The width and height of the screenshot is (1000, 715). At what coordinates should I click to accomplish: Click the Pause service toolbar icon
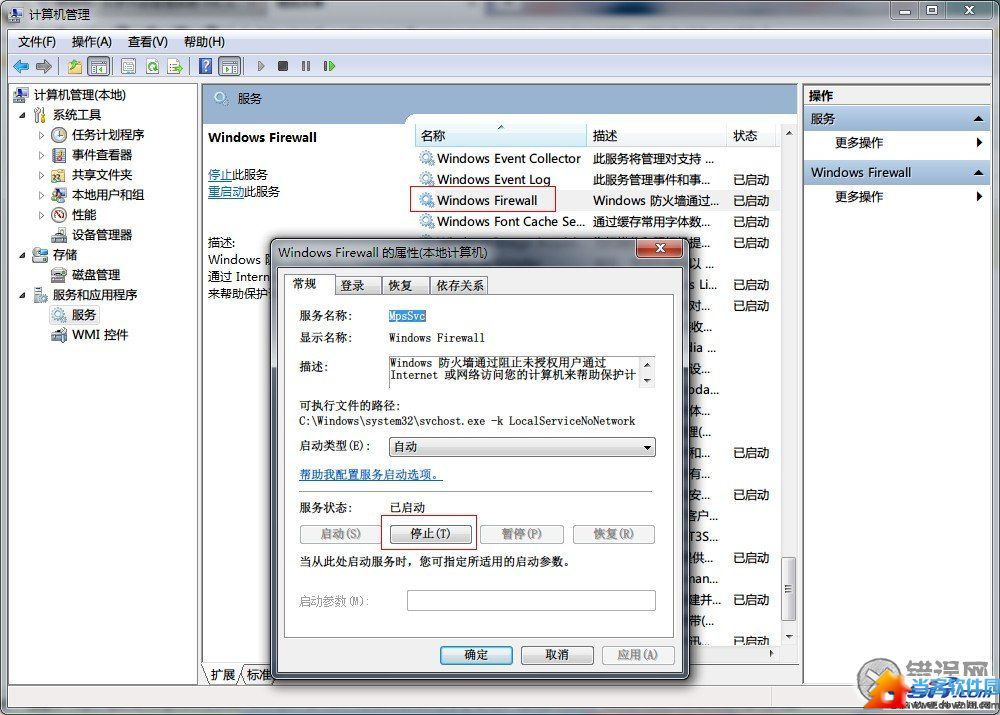306,66
